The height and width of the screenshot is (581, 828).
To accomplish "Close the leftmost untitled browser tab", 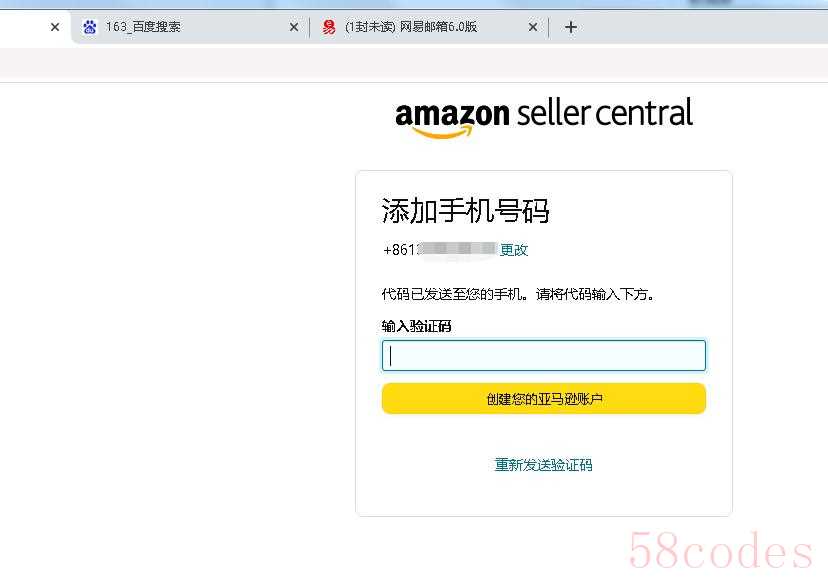I will (x=55, y=27).
